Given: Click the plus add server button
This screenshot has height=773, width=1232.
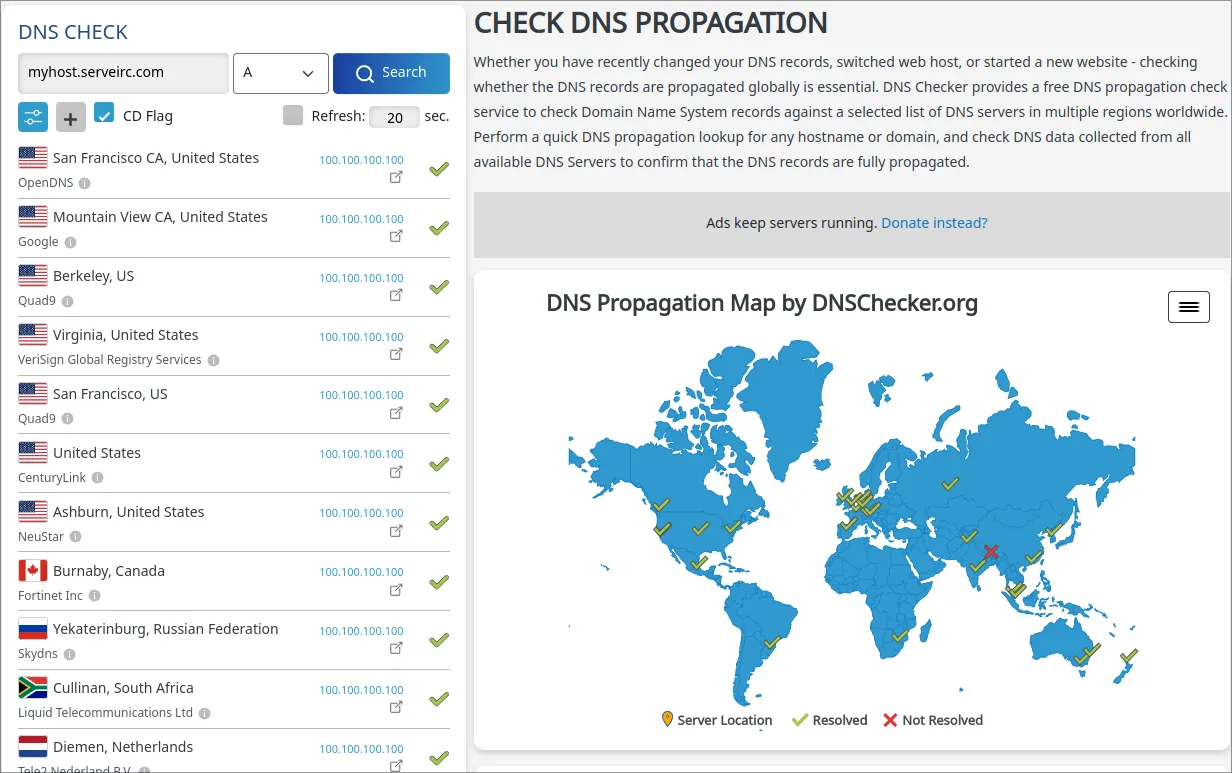Looking at the screenshot, I should click(x=71, y=117).
